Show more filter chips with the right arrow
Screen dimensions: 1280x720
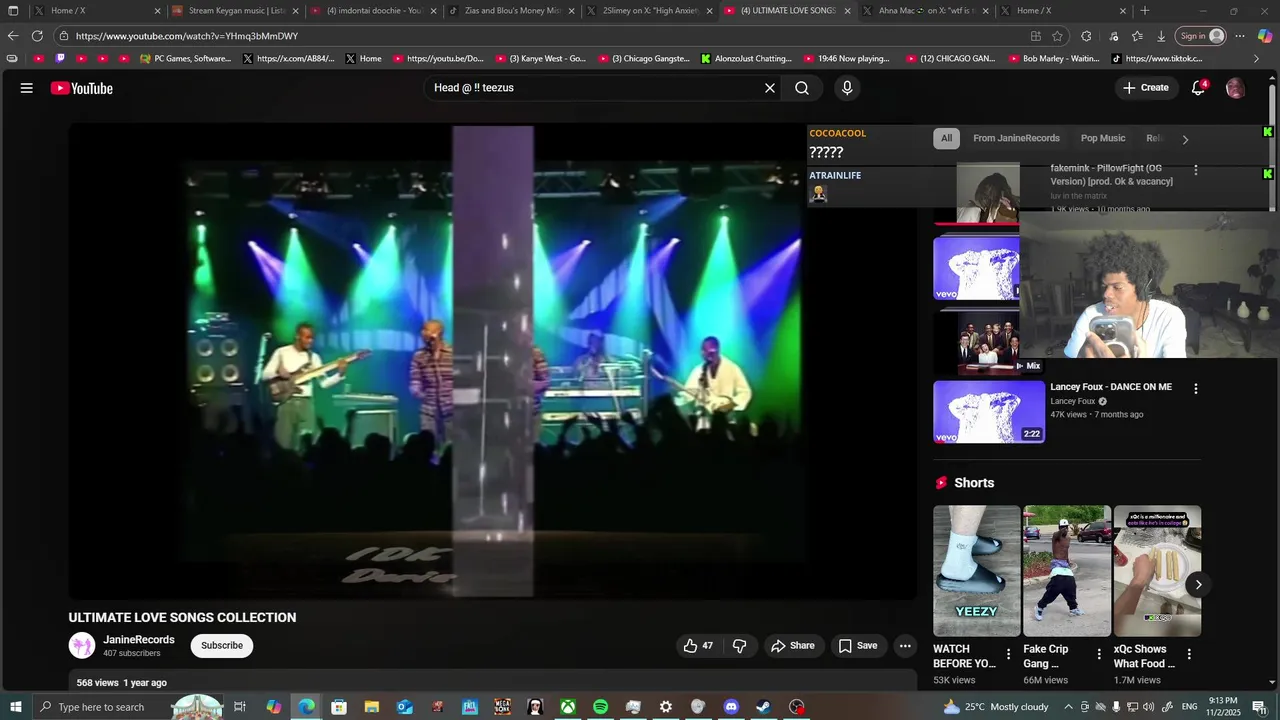(x=1185, y=139)
